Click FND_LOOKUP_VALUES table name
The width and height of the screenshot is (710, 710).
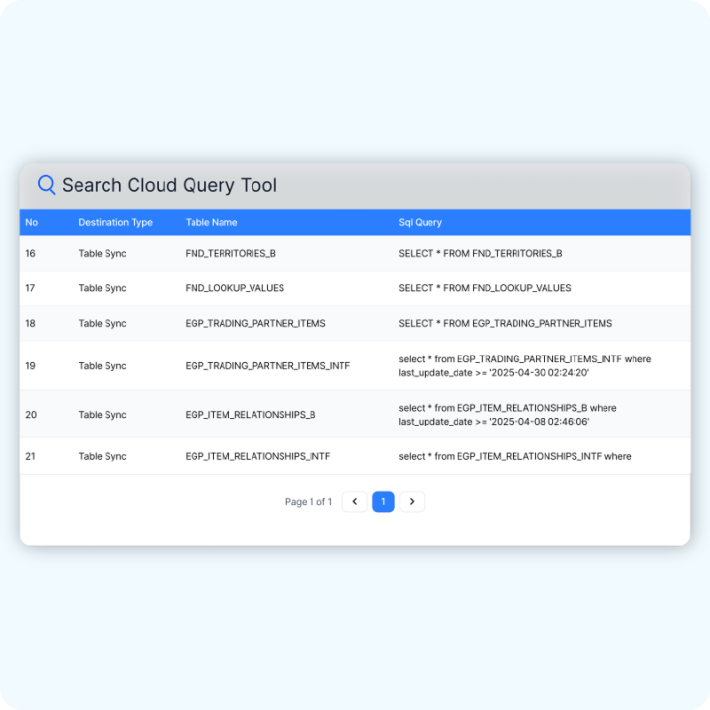(235, 288)
